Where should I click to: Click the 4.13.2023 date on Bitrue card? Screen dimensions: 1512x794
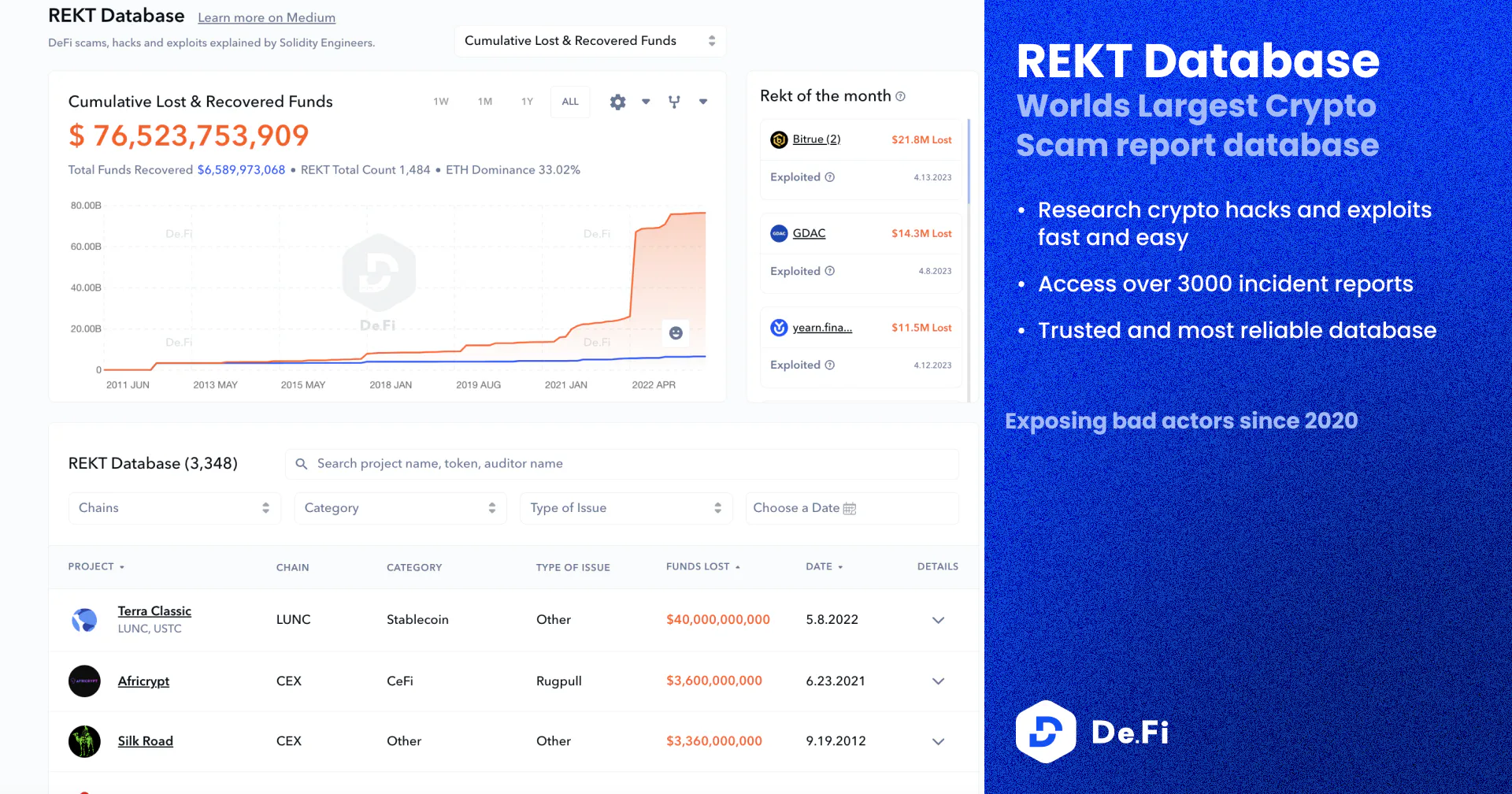coord(932,177)
